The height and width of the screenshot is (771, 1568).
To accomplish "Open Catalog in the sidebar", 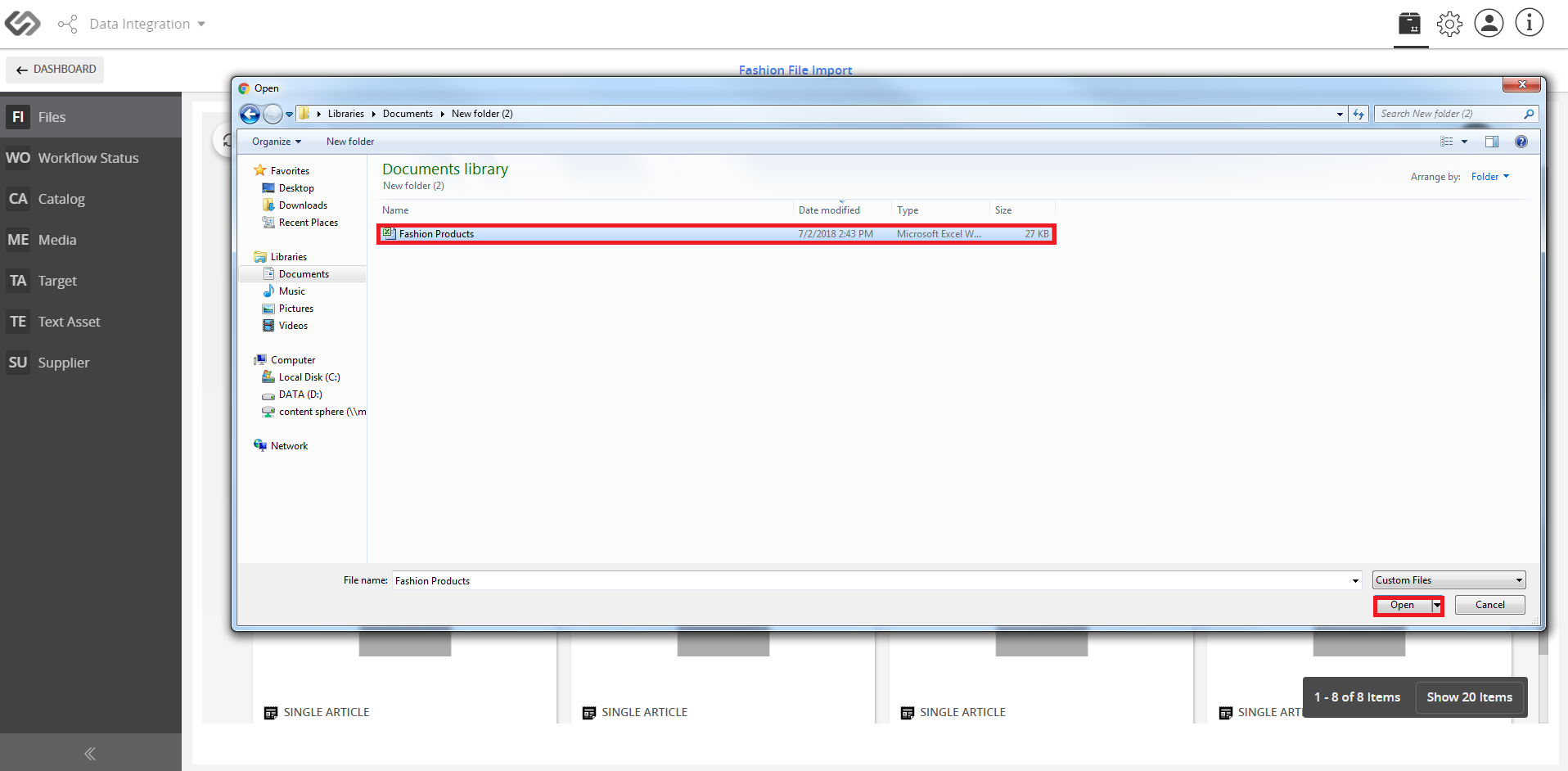I will click(91, 199).
